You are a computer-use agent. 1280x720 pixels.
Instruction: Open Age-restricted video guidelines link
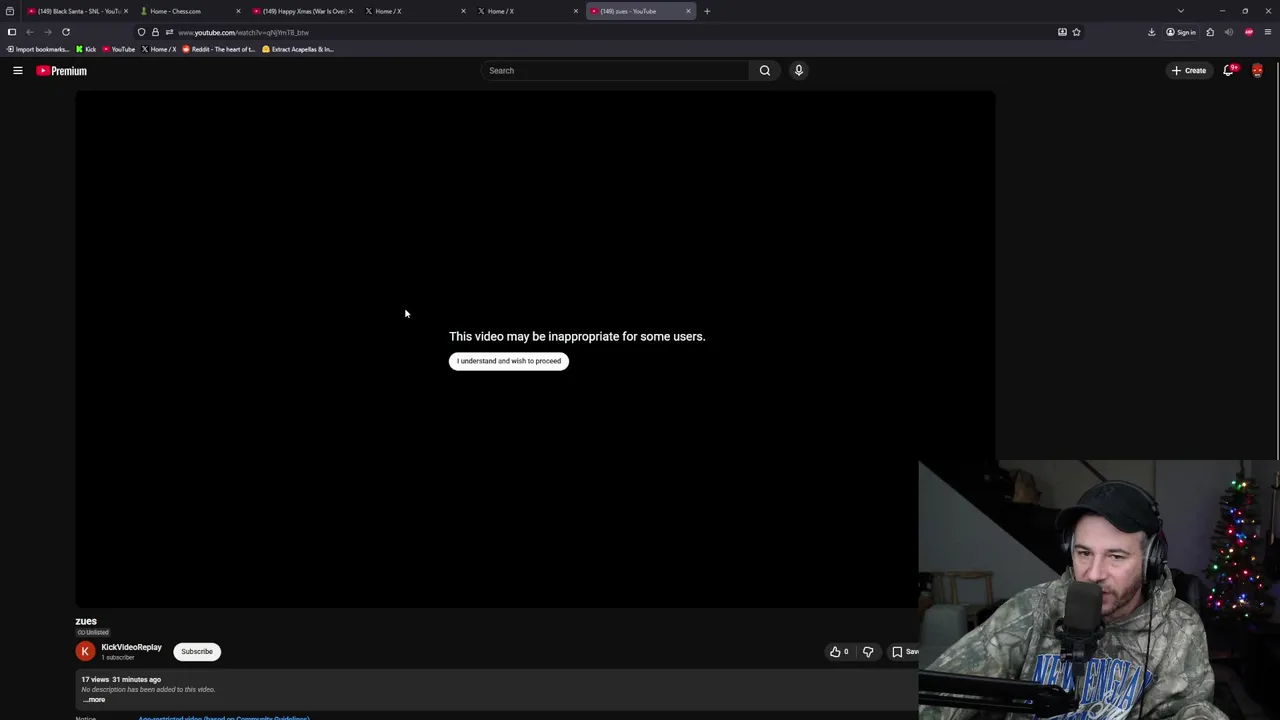(x=224, y=718)
